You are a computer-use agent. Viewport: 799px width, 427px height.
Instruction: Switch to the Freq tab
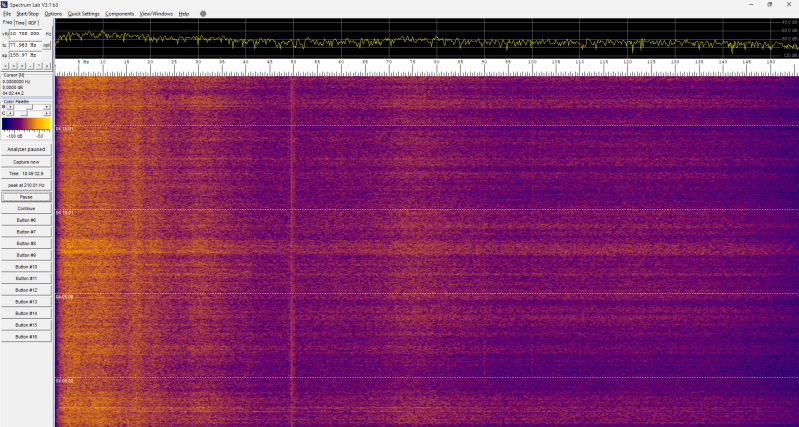click(7, 22)
